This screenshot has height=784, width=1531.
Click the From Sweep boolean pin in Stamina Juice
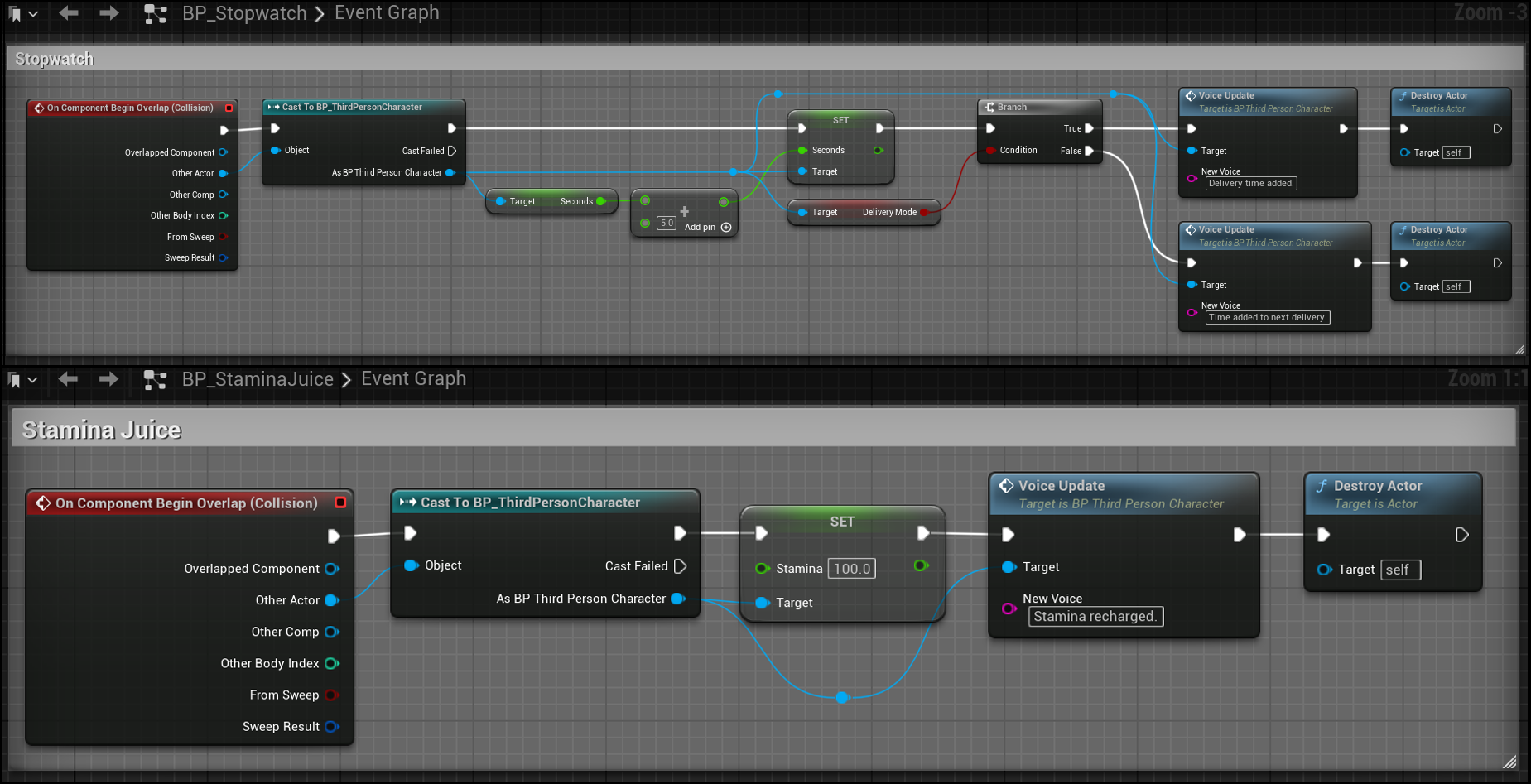coord(331,695)
